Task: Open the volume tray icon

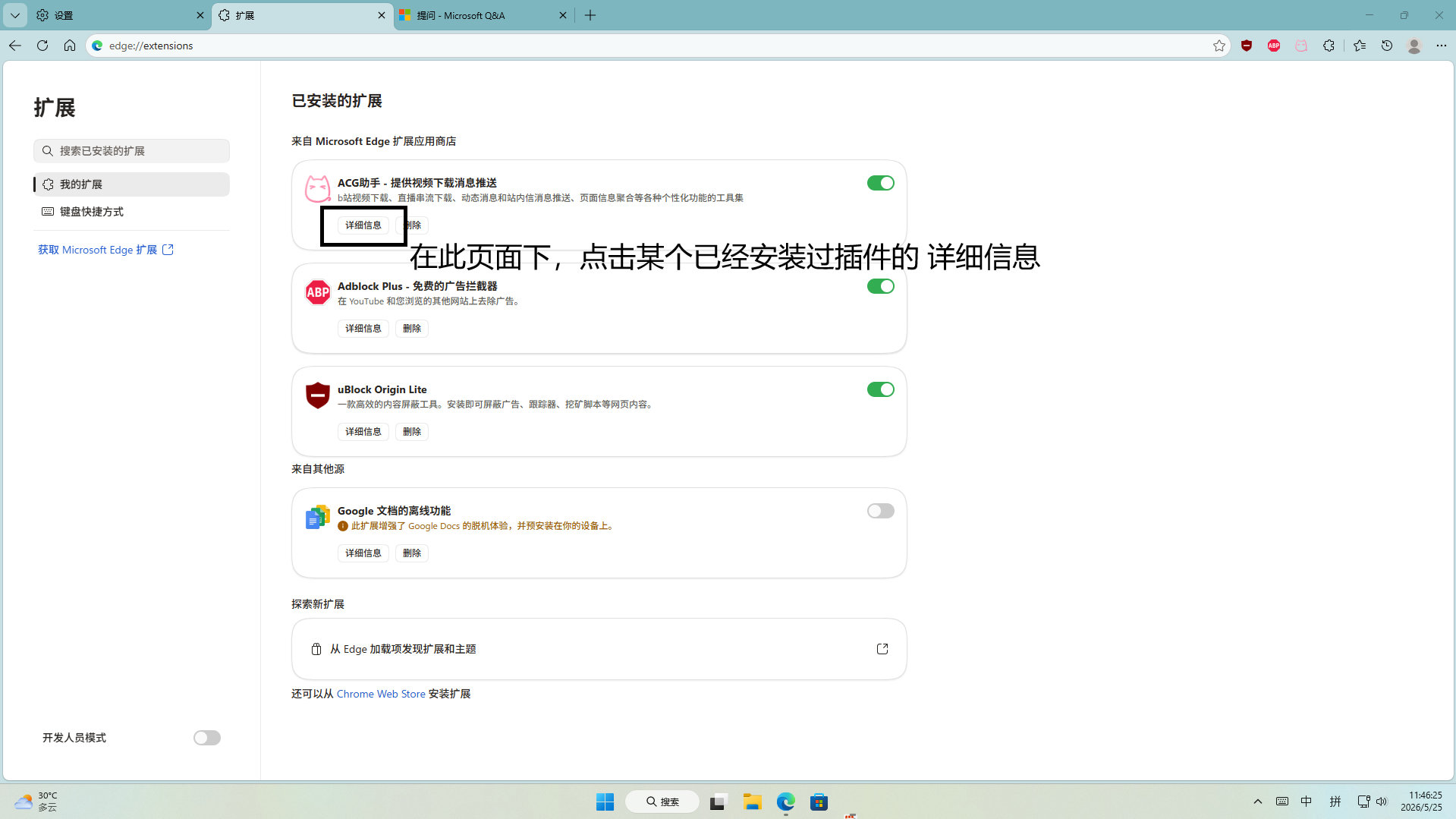Action: pyautogui.click(x=1382, y=802)
